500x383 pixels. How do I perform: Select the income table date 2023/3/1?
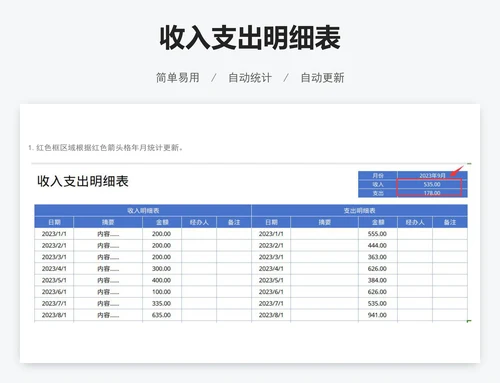tap(54, 257)
